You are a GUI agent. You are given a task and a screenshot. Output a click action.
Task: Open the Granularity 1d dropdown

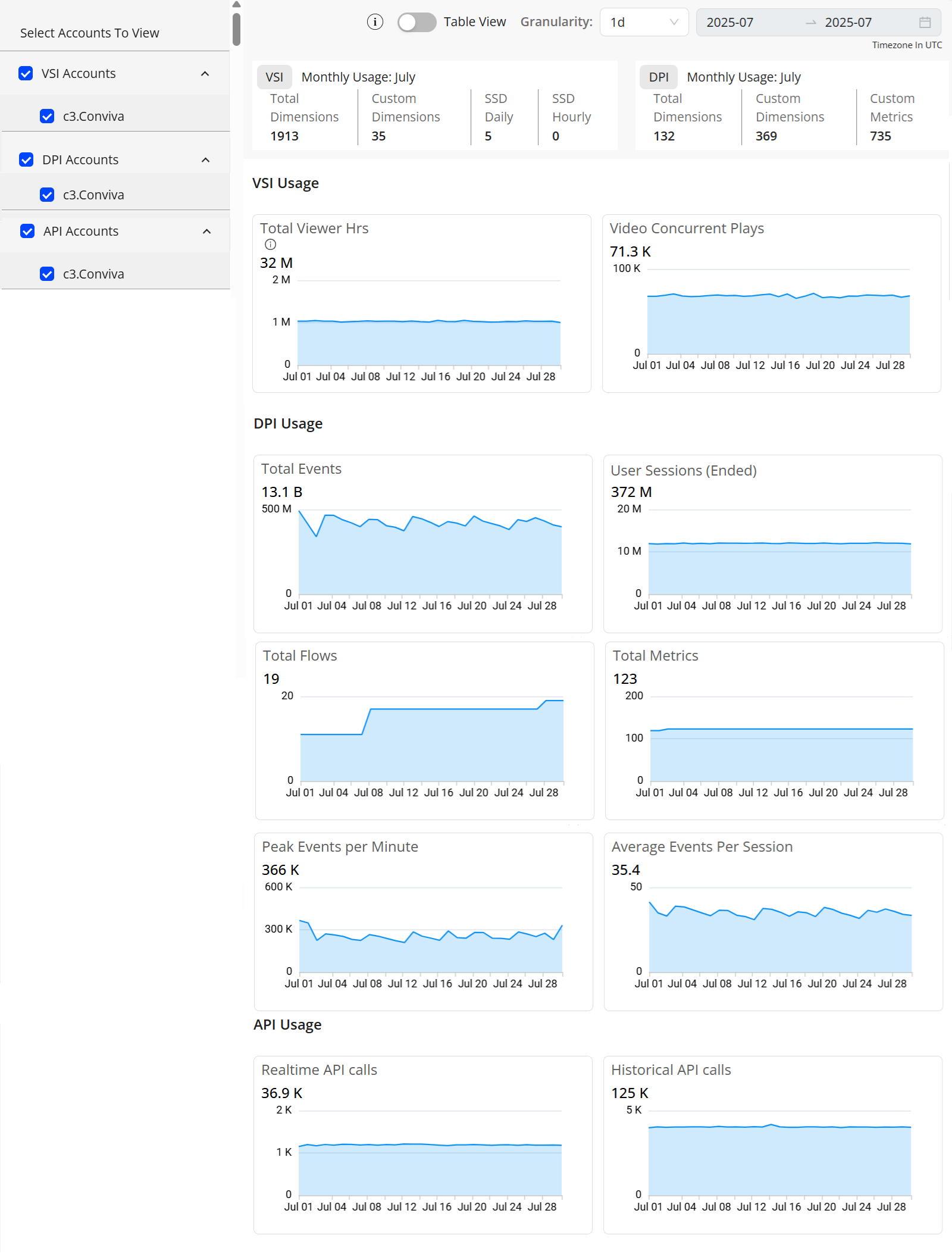[644, 23]
